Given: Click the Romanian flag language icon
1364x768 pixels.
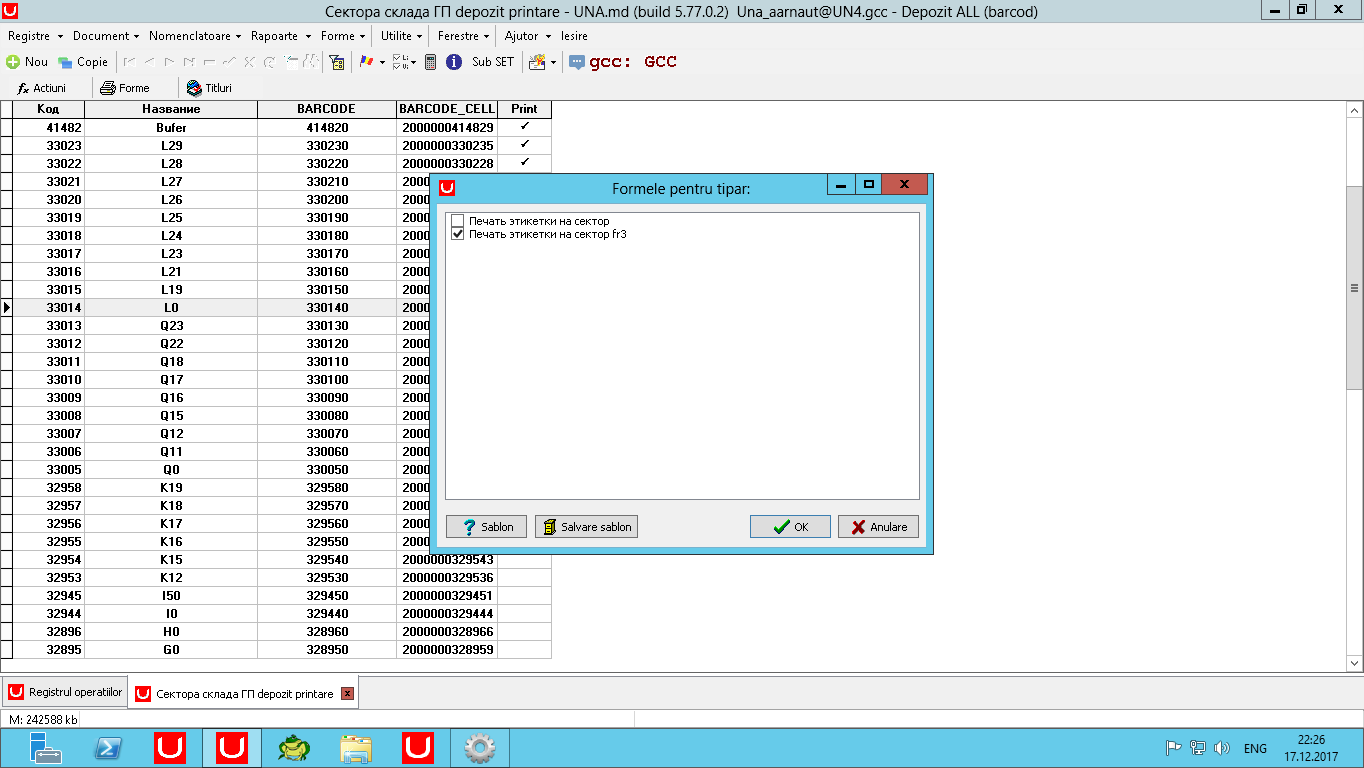Looking at the screenshot, I should (366, 62).
